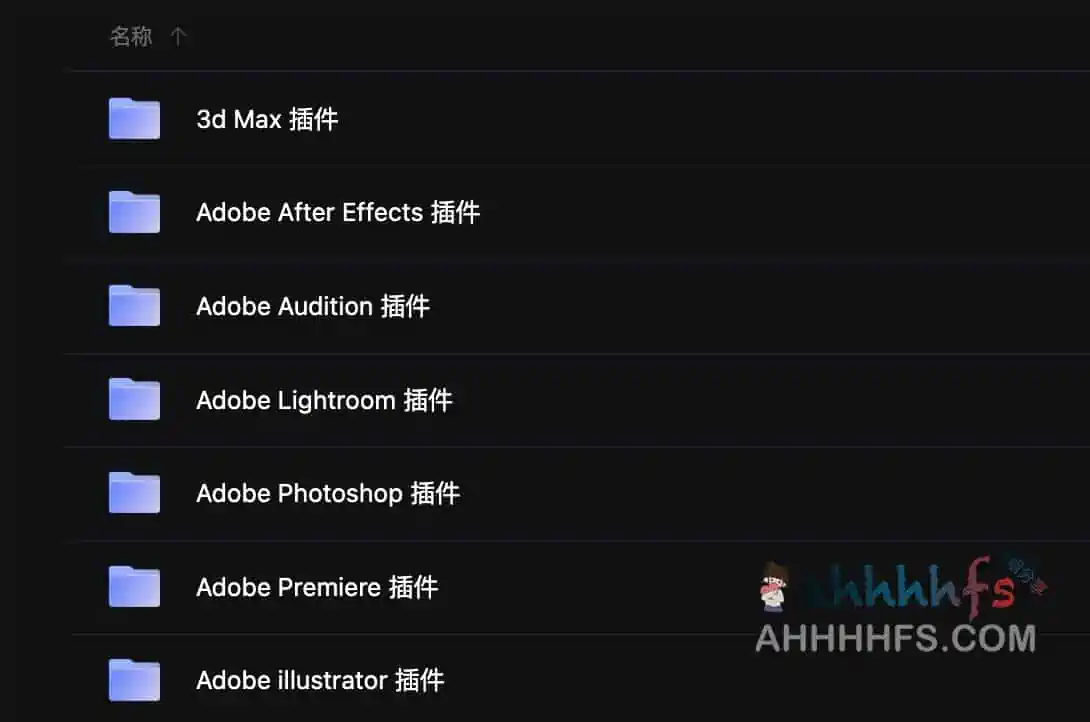The width and height of the screenshot is (1090, 722).
Task: Open the Adobe After Effects 插件 name
Action: pyautogui.click(x=338, y=212)
